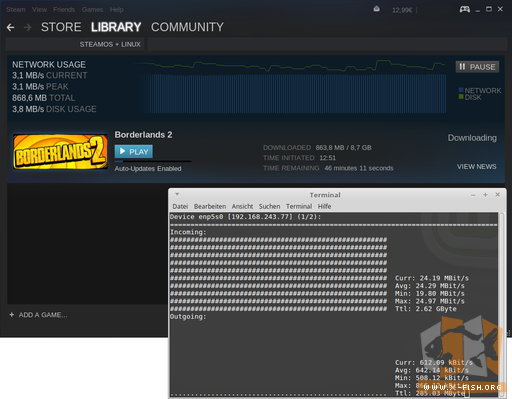Minimize the Steam window

pos(478,10)
